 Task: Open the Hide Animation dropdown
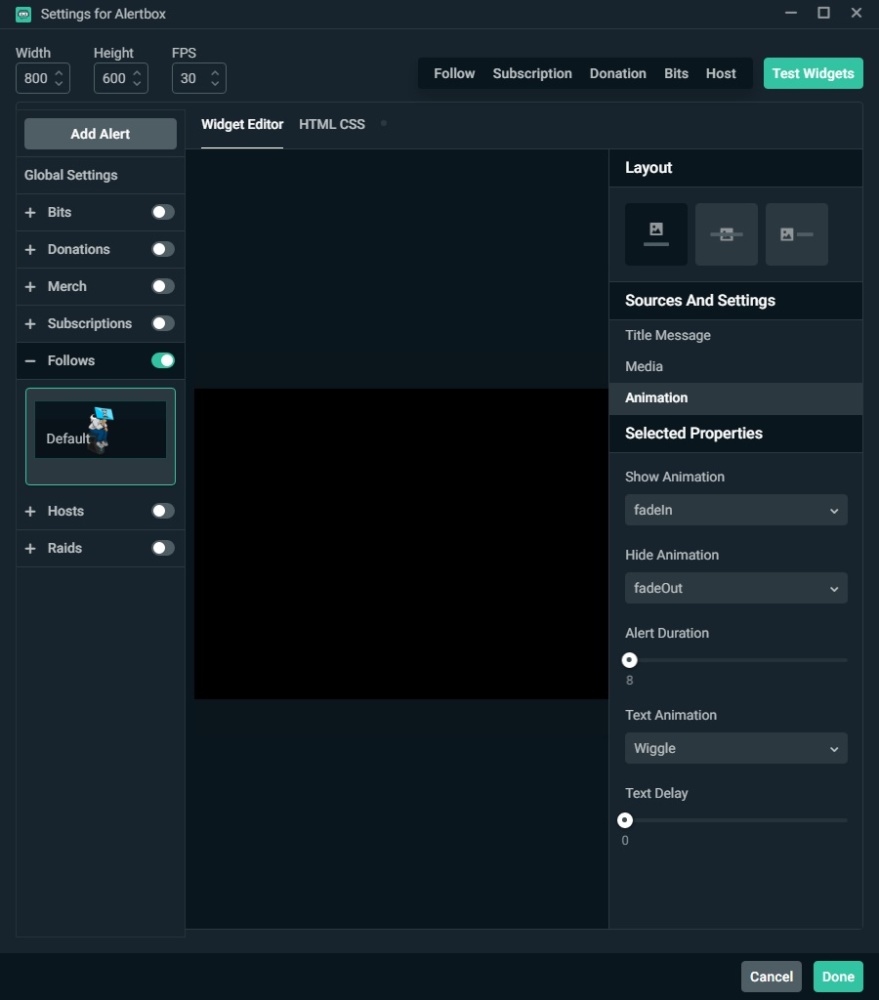[736, 588]
